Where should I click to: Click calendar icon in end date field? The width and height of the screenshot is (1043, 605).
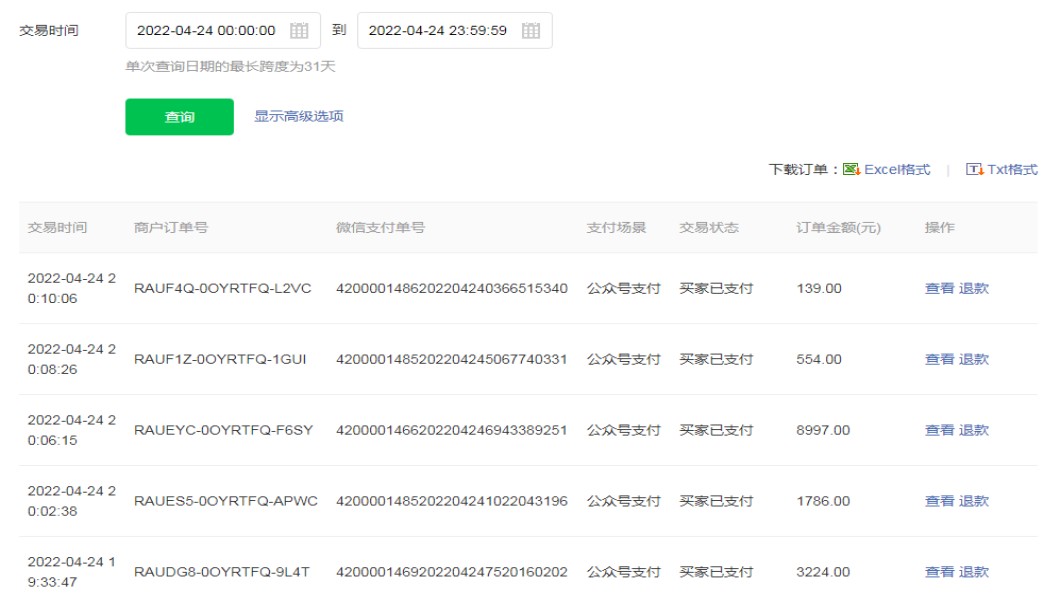pos(531,31)
